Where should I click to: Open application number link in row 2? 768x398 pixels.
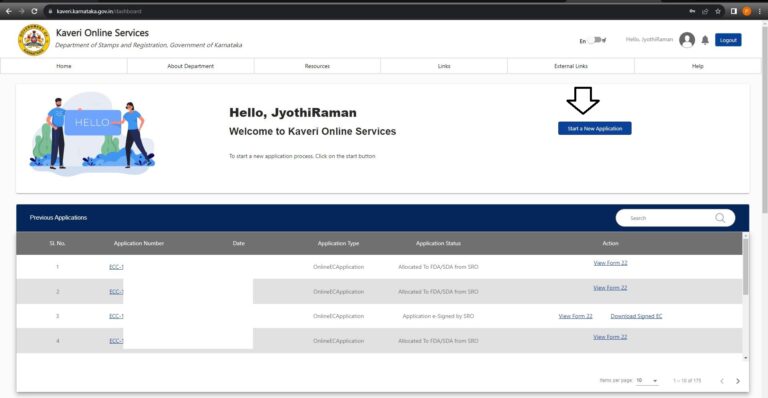tap(116, 292)
